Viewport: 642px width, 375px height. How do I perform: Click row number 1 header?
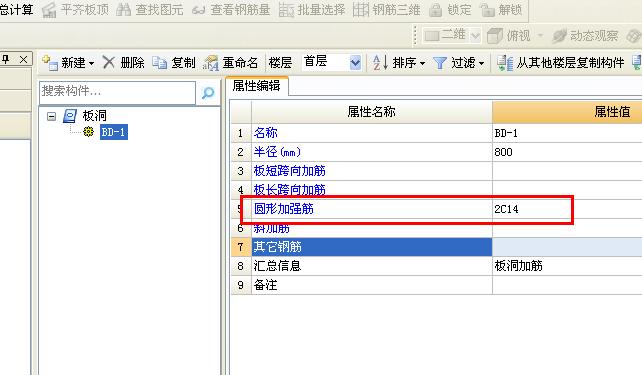pyautogui.click(x=241, y=133)
